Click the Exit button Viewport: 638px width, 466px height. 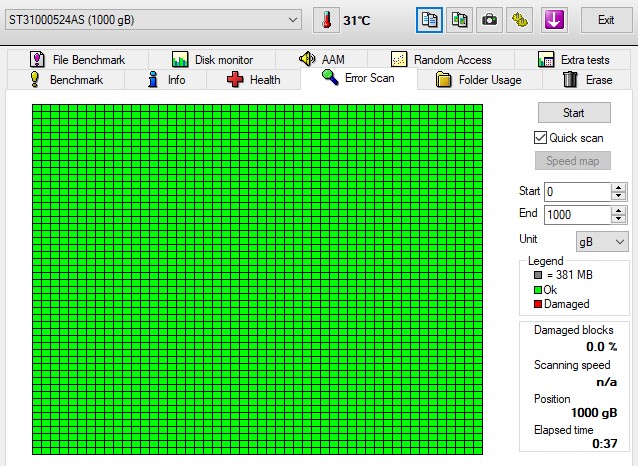[x=605, y=20]
